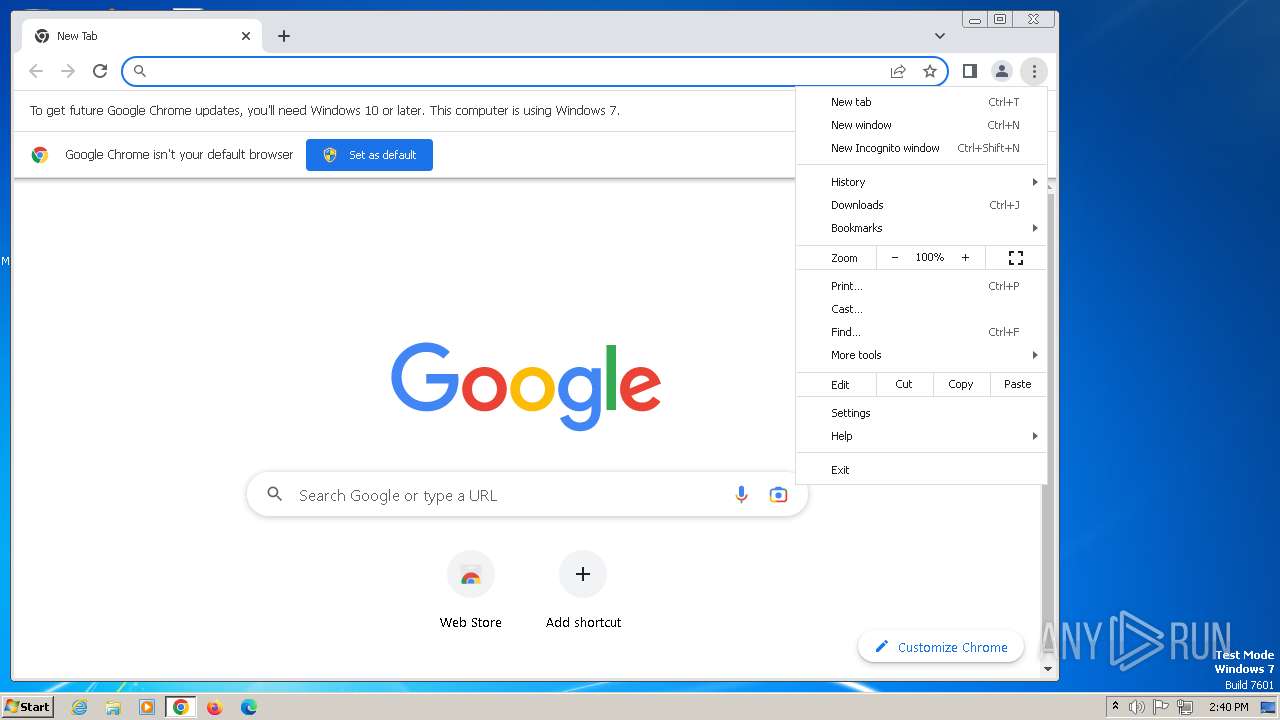Screen dimensions: 1280x720
Task: Choose Find... in the menu
Action: 922,332
